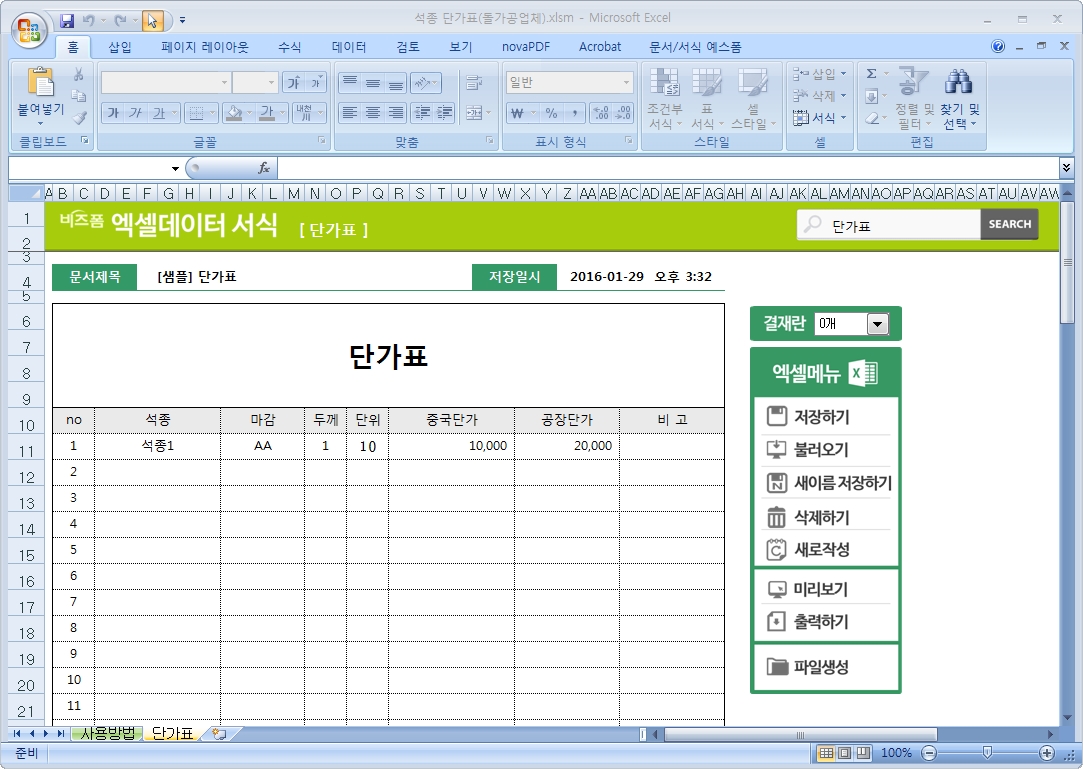Viewport: 1083px width, 769px height.
Task: Open the 삽입 ribbon tab
Action: 119,47
